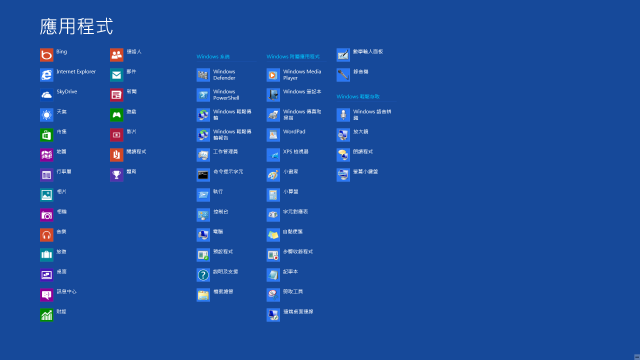Open Math Input Panel (數學輸入面板)
The image size is (640, 360).
[x=343, y=55]
